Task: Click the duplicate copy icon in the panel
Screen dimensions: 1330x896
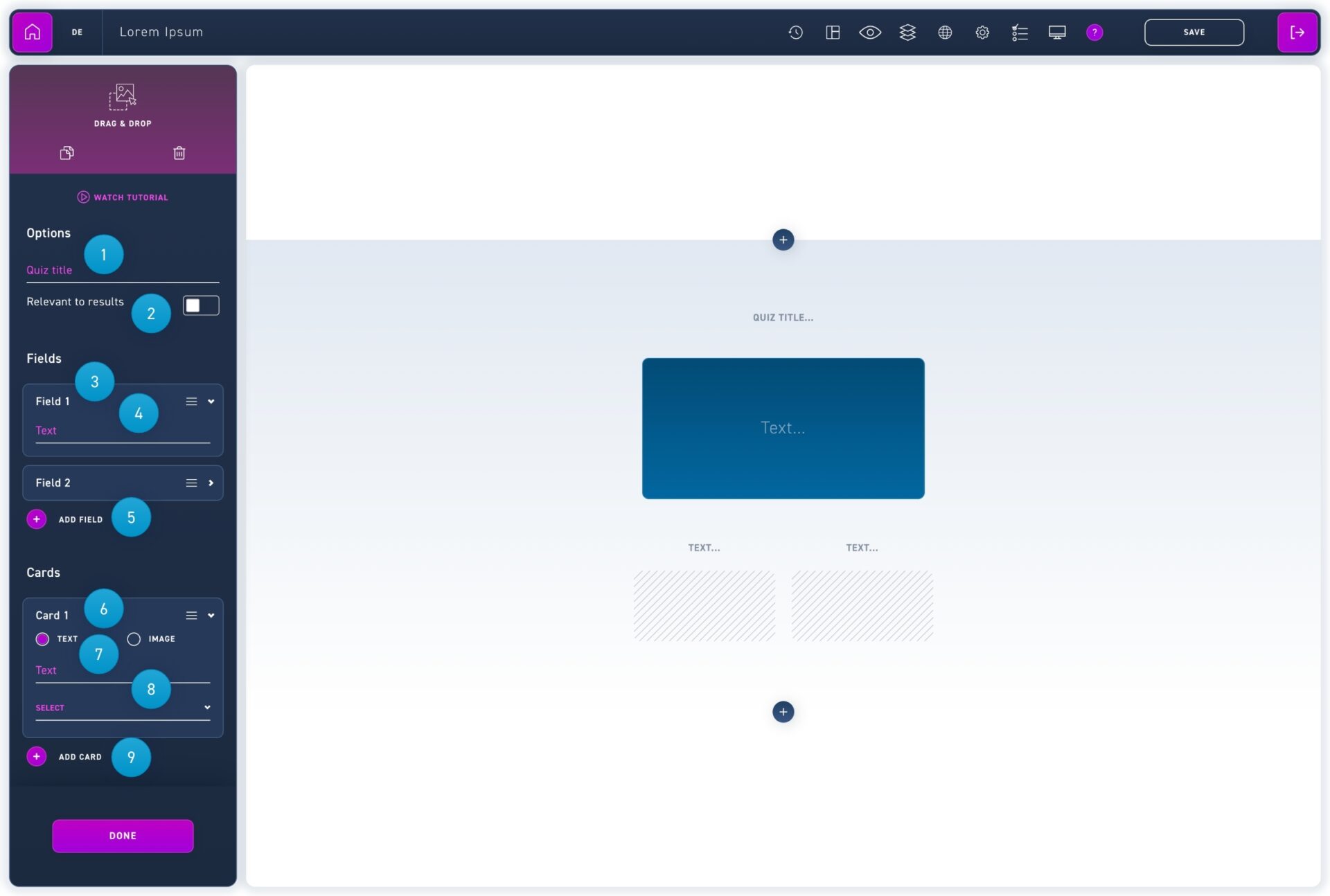Action: pyautogui.click(x=66, y=153)
